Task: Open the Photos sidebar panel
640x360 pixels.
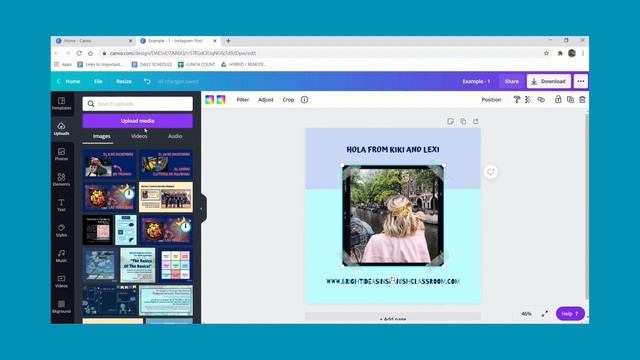Action: pos(61,154)
